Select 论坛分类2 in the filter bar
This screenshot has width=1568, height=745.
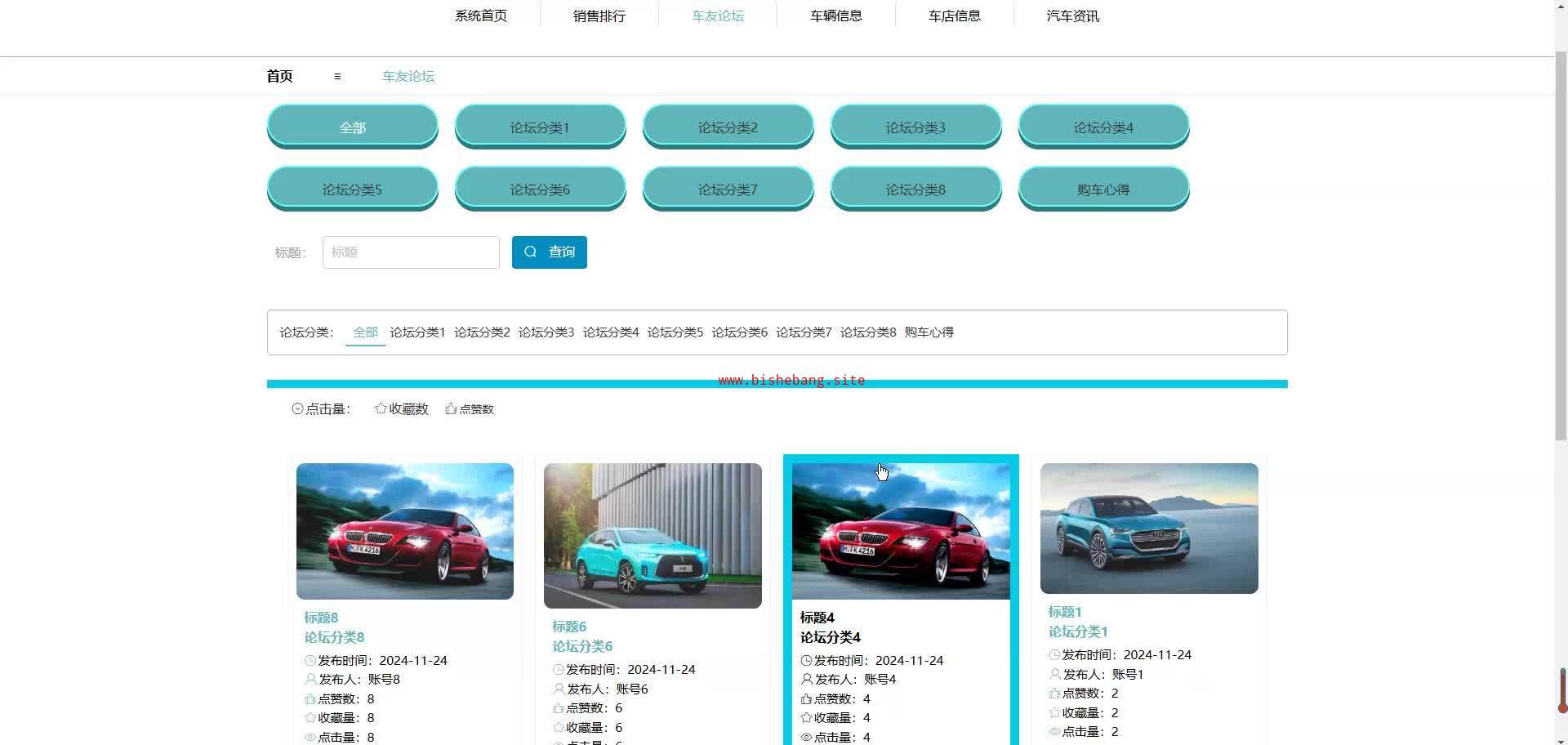point(482,332)
